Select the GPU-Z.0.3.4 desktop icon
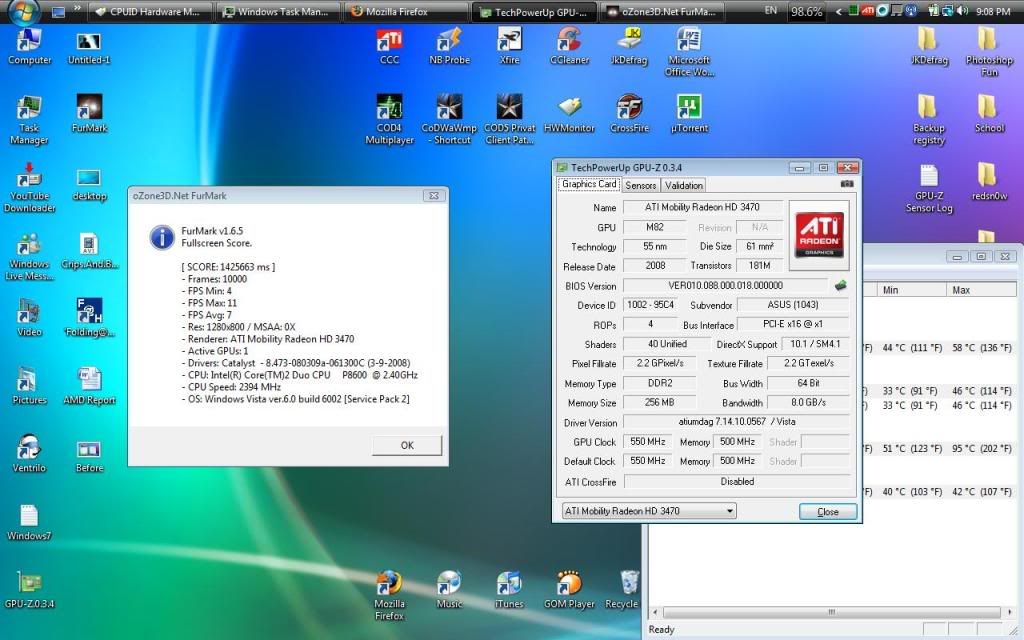1024x640 pixels. click(29, 589)
